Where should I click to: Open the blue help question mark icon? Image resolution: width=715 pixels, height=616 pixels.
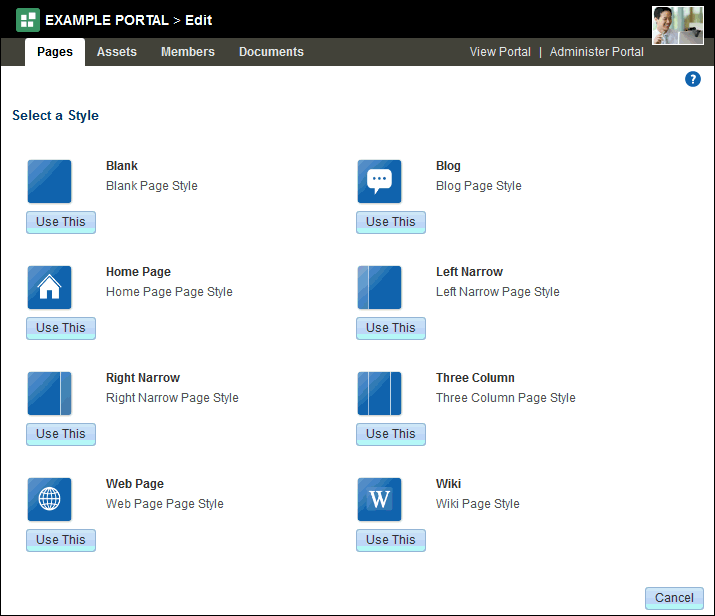(x=693, y=79)
